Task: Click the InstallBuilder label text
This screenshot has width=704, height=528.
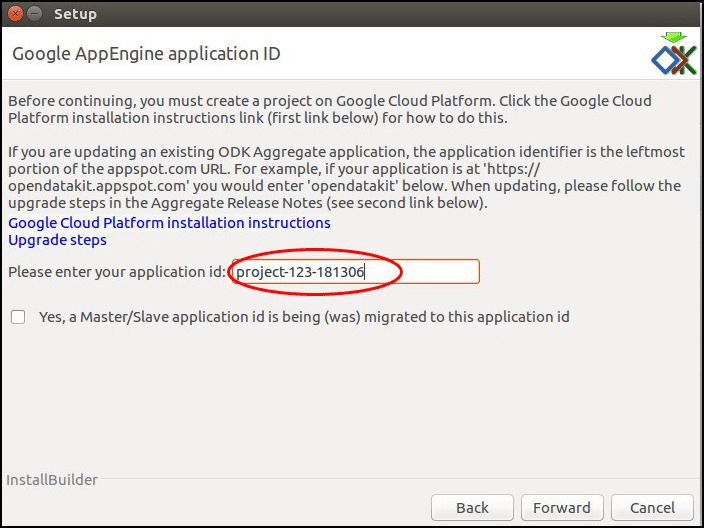Action: click(52, 480)
